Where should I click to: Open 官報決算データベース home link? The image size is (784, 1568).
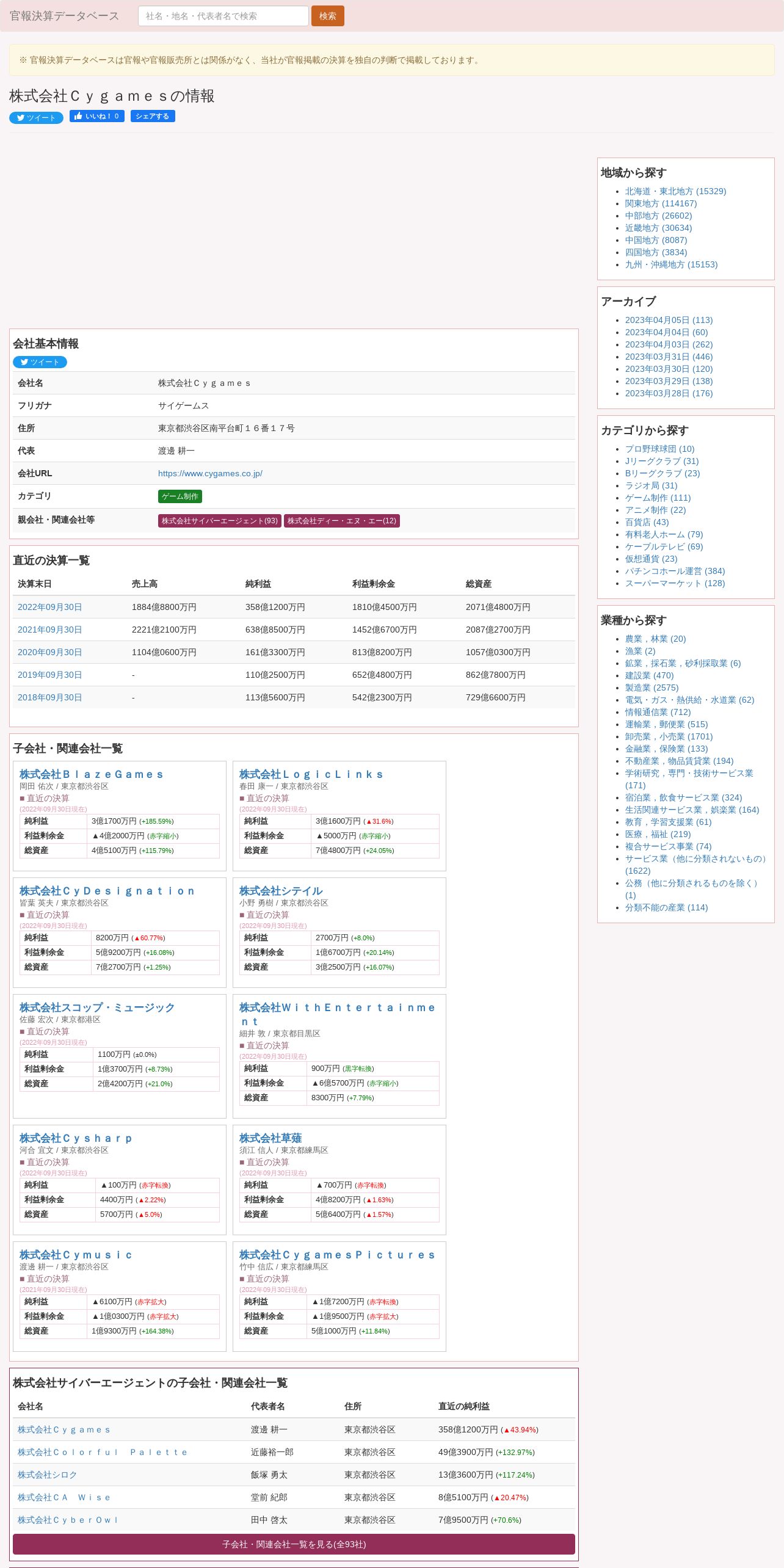coord(64,16)
